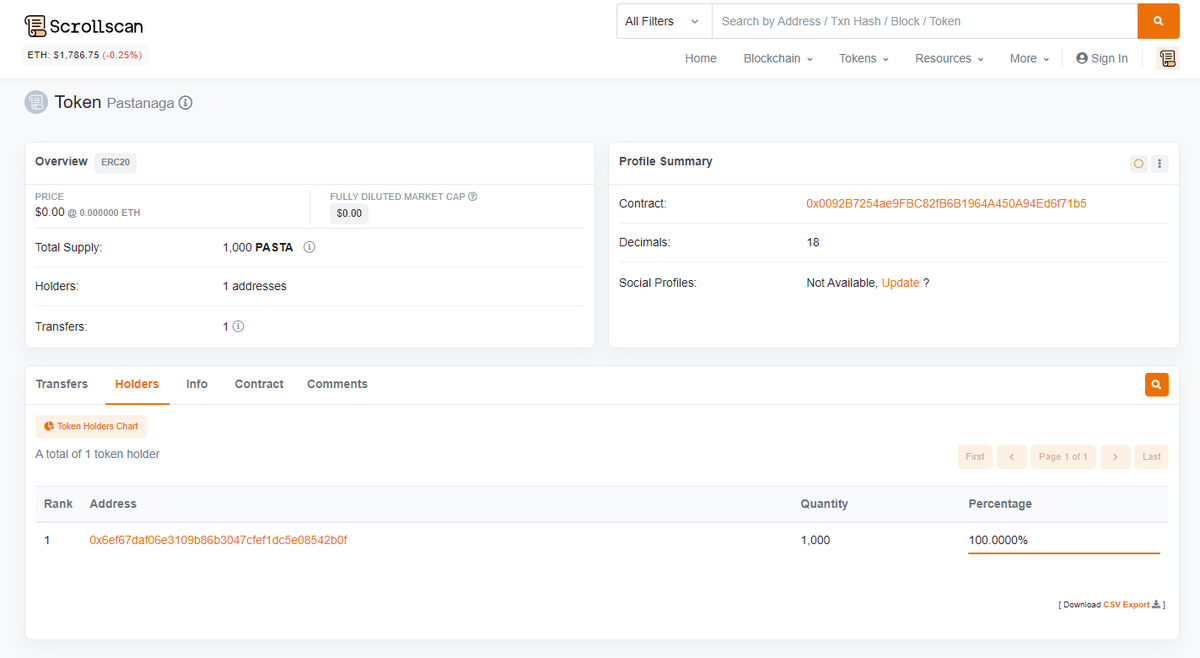Image resolution: width=1200 pixels, height=658 pixels.
Task: Click the Transfers count info icon
Action: pyautogui.click(x=238, y=326)
